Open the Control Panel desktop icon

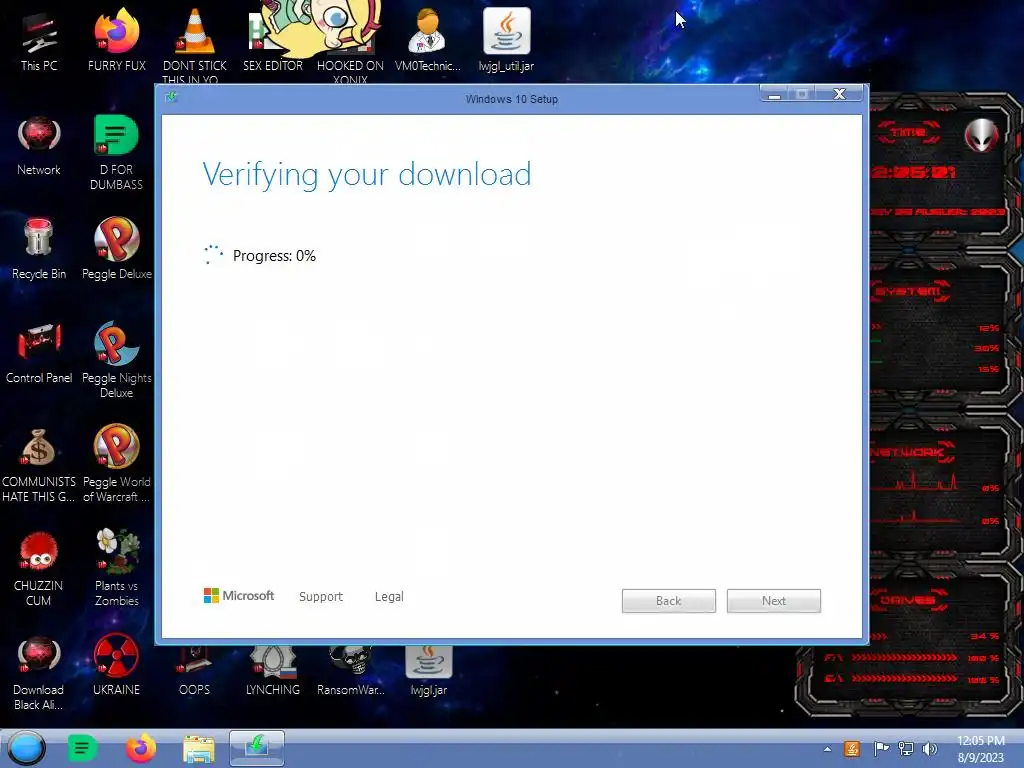39,354
